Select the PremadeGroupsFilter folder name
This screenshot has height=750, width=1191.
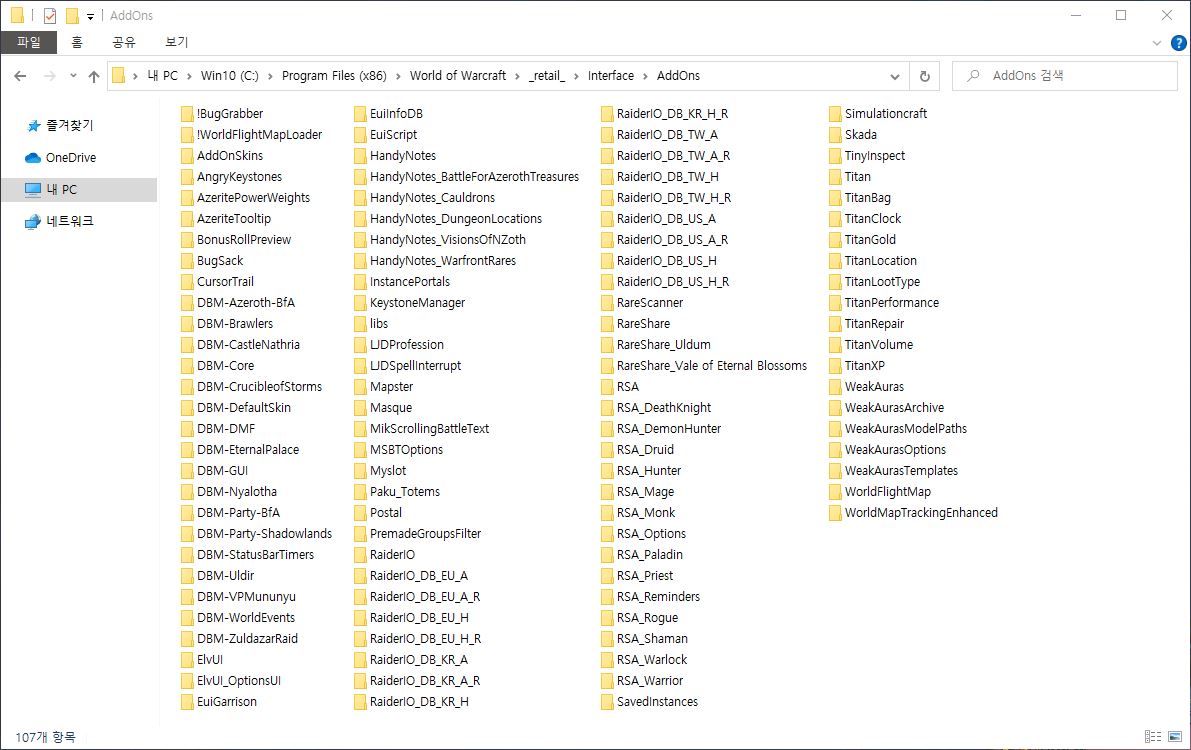tap(425, 533)
